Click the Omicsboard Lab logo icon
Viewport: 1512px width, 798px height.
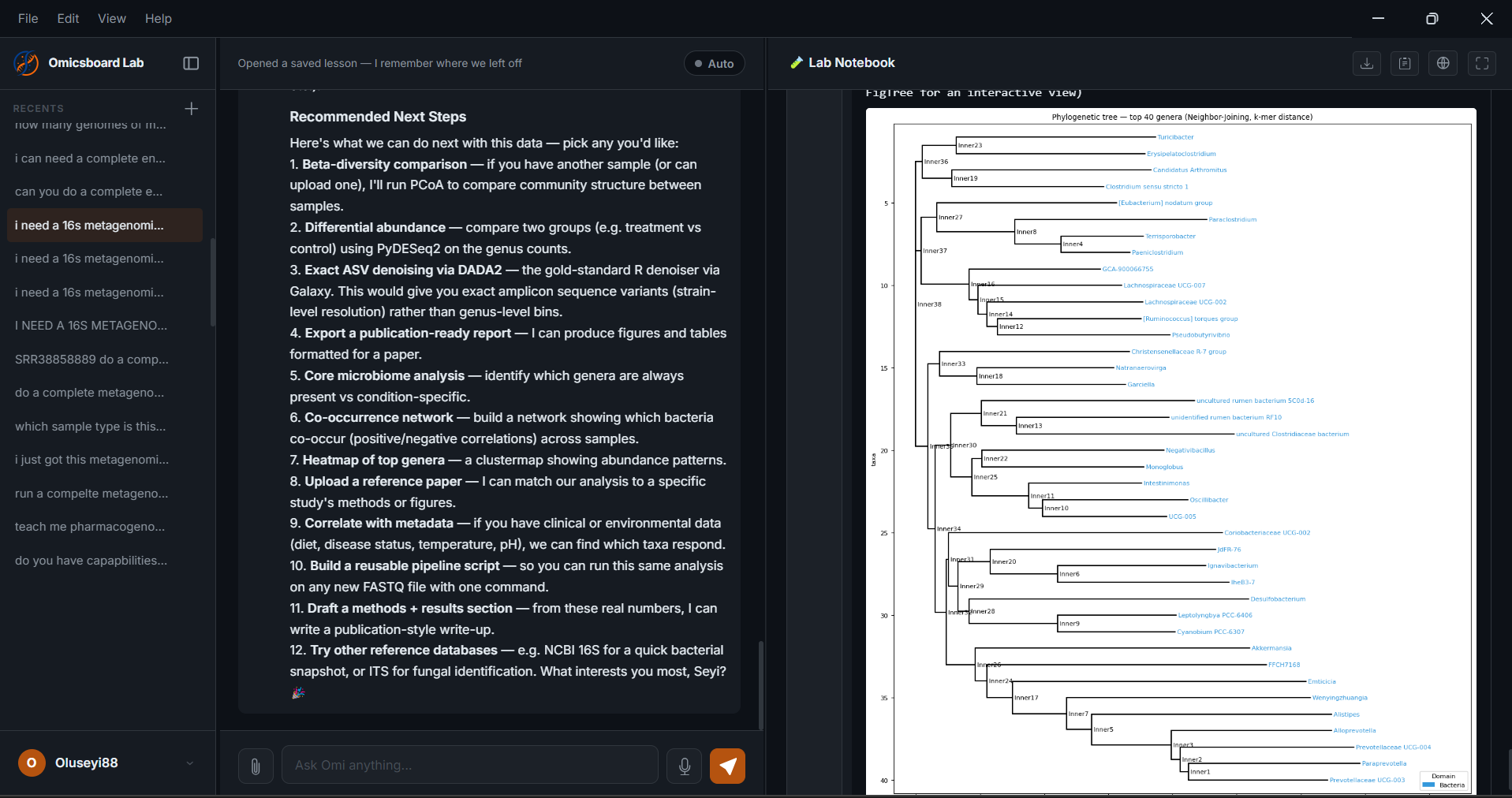pos(26,63)
